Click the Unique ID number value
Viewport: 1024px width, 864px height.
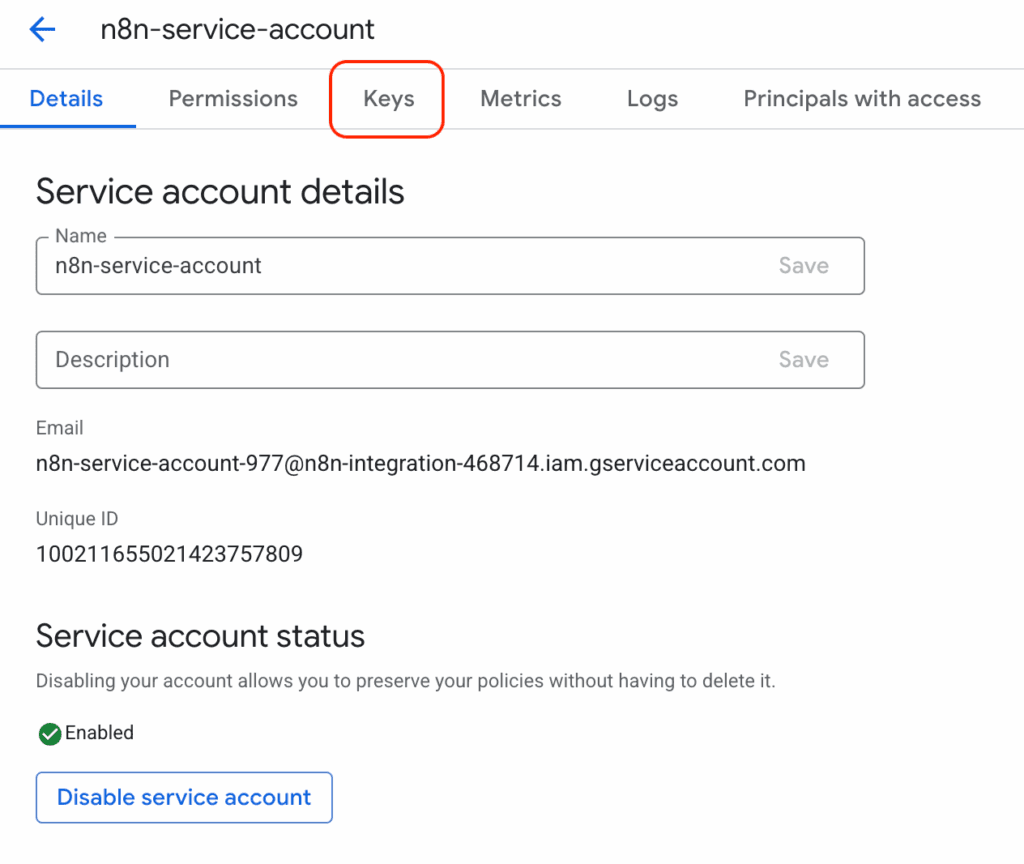[x=169, y=553]
